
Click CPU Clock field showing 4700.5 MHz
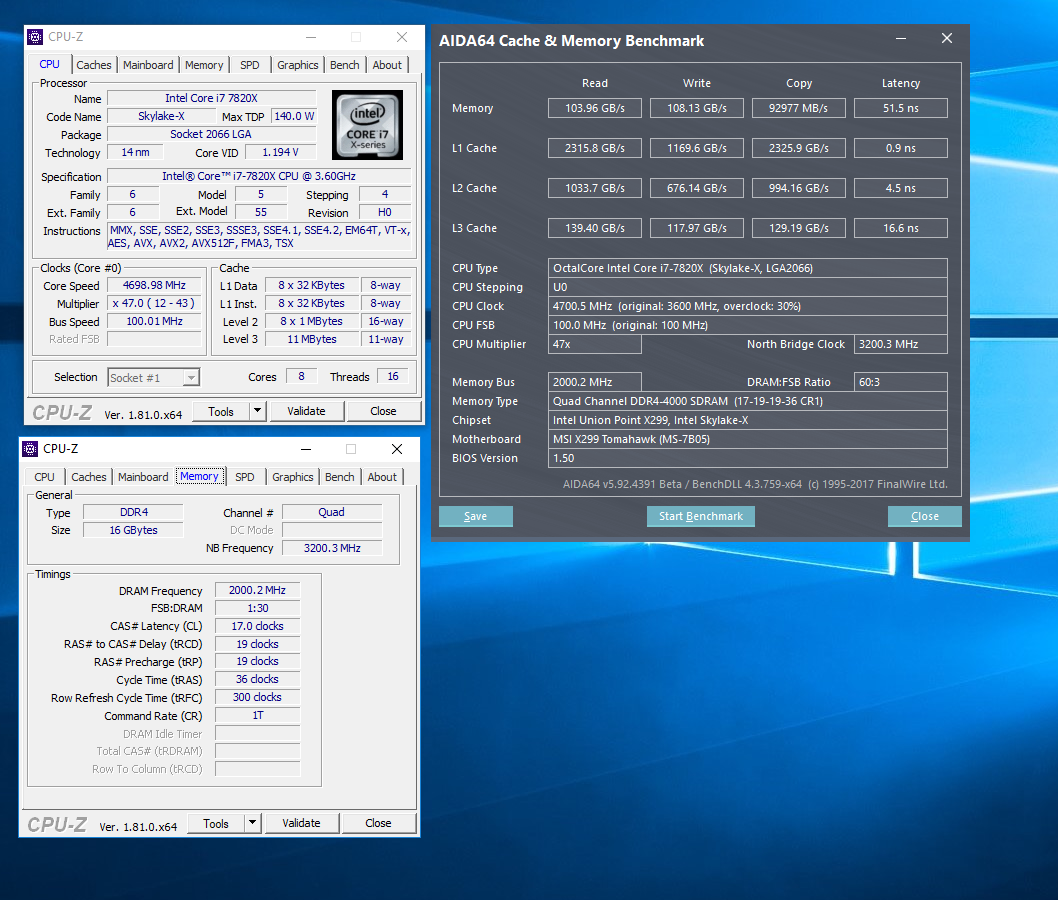point(748,306)
